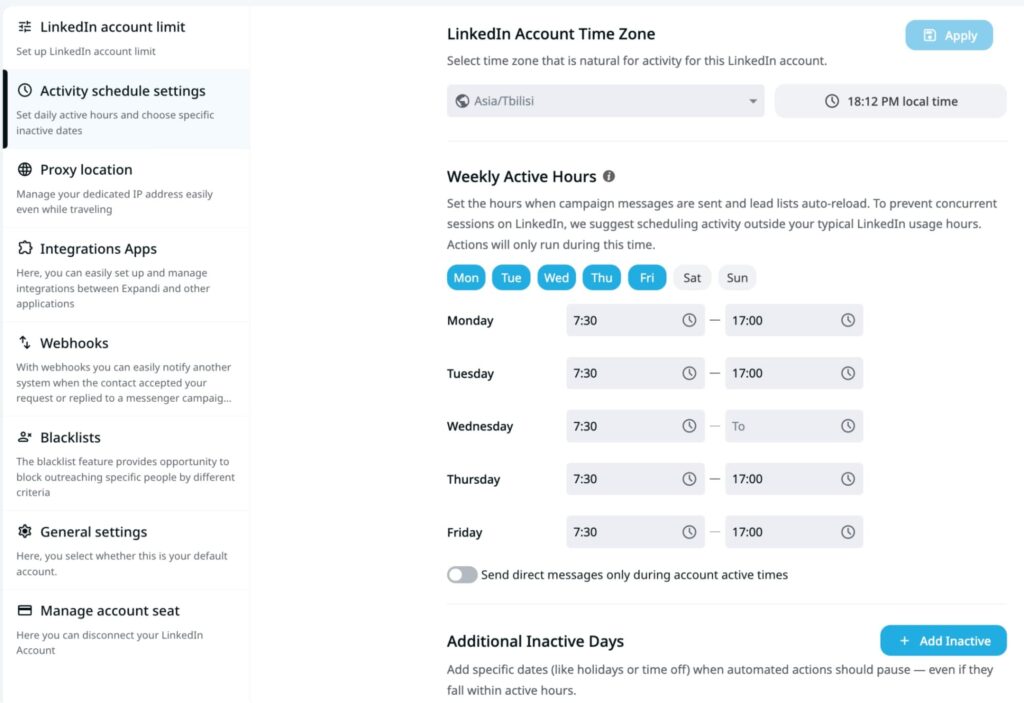The width and height of the screenshot is (1024, 703).
Task: Enable direct messages only during active times
Action: tap(462, 575)
